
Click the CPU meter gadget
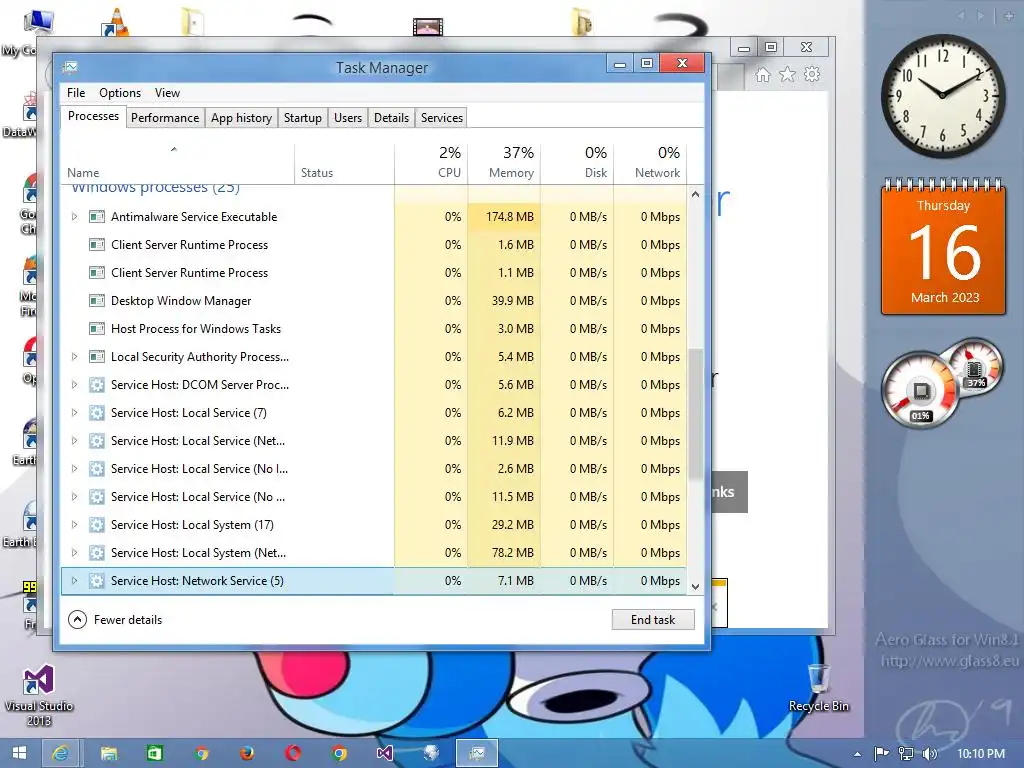[x=921, y=391]
